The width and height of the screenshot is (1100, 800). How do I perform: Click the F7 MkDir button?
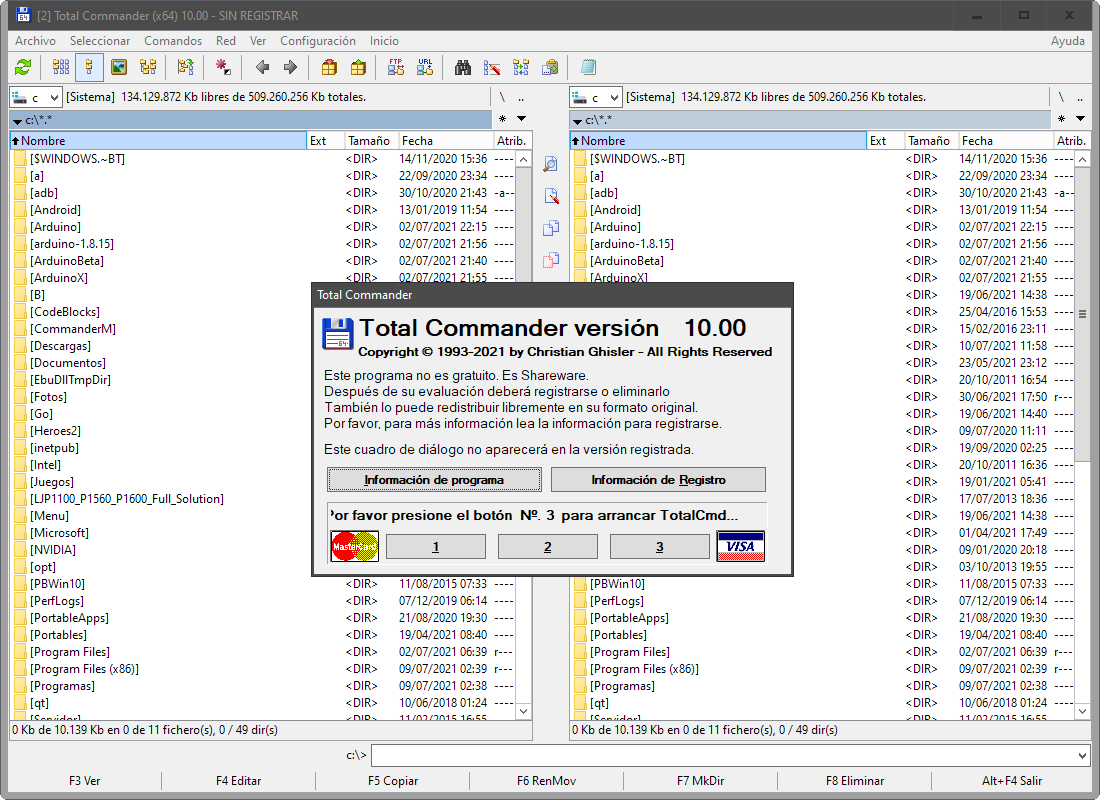point(701,780)
